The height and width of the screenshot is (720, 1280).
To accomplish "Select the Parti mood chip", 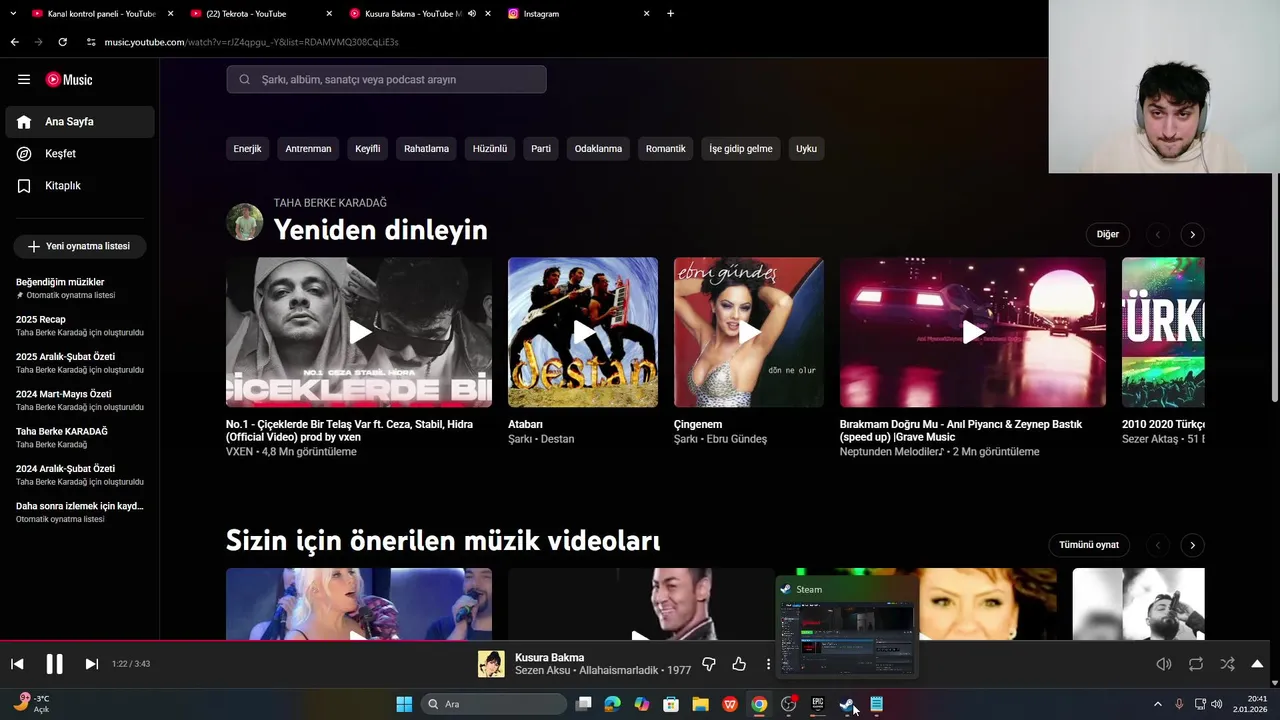I will coord(541,149).
